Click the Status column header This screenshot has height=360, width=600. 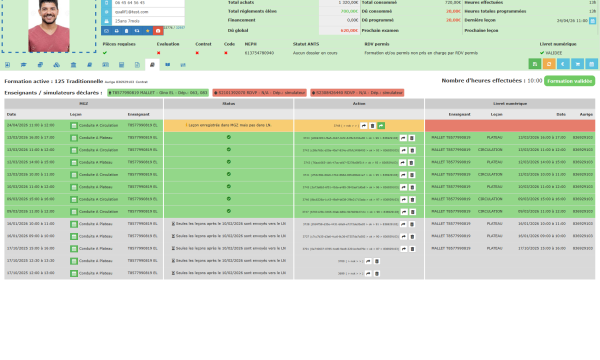(228, 104)
